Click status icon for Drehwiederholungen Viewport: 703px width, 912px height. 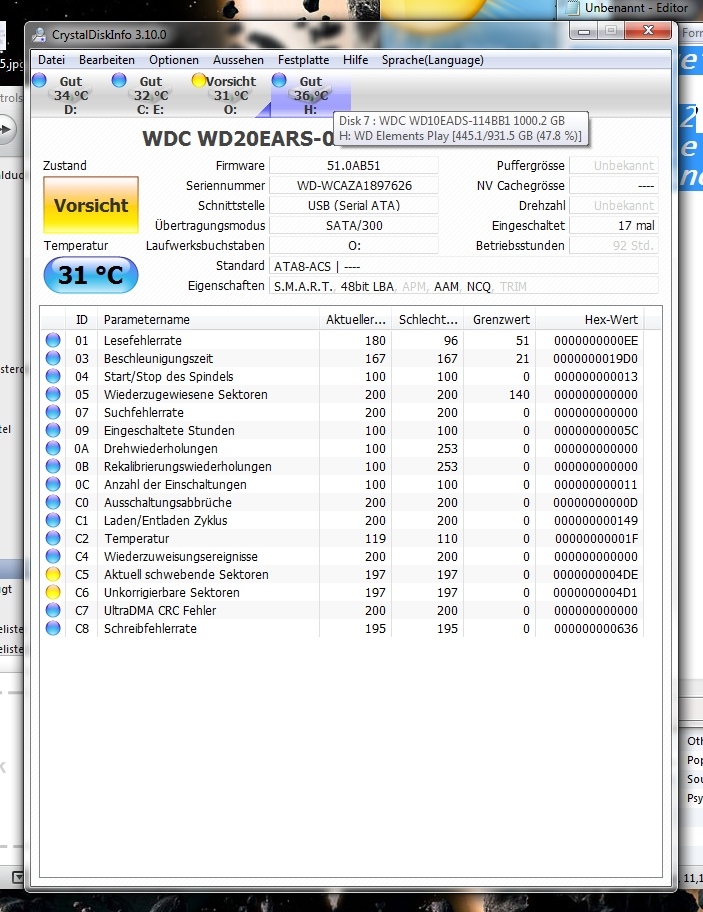[53, 448]
